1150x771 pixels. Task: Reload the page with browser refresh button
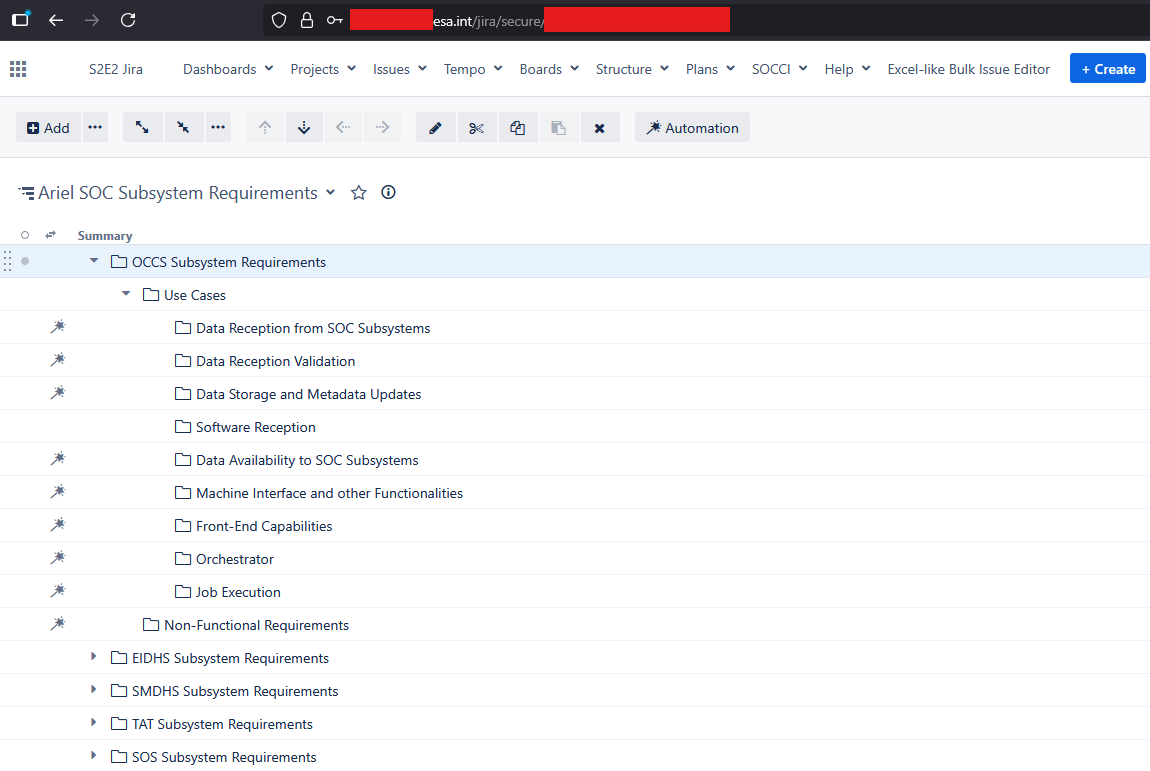pyautogui.click(x=128, y=20)
